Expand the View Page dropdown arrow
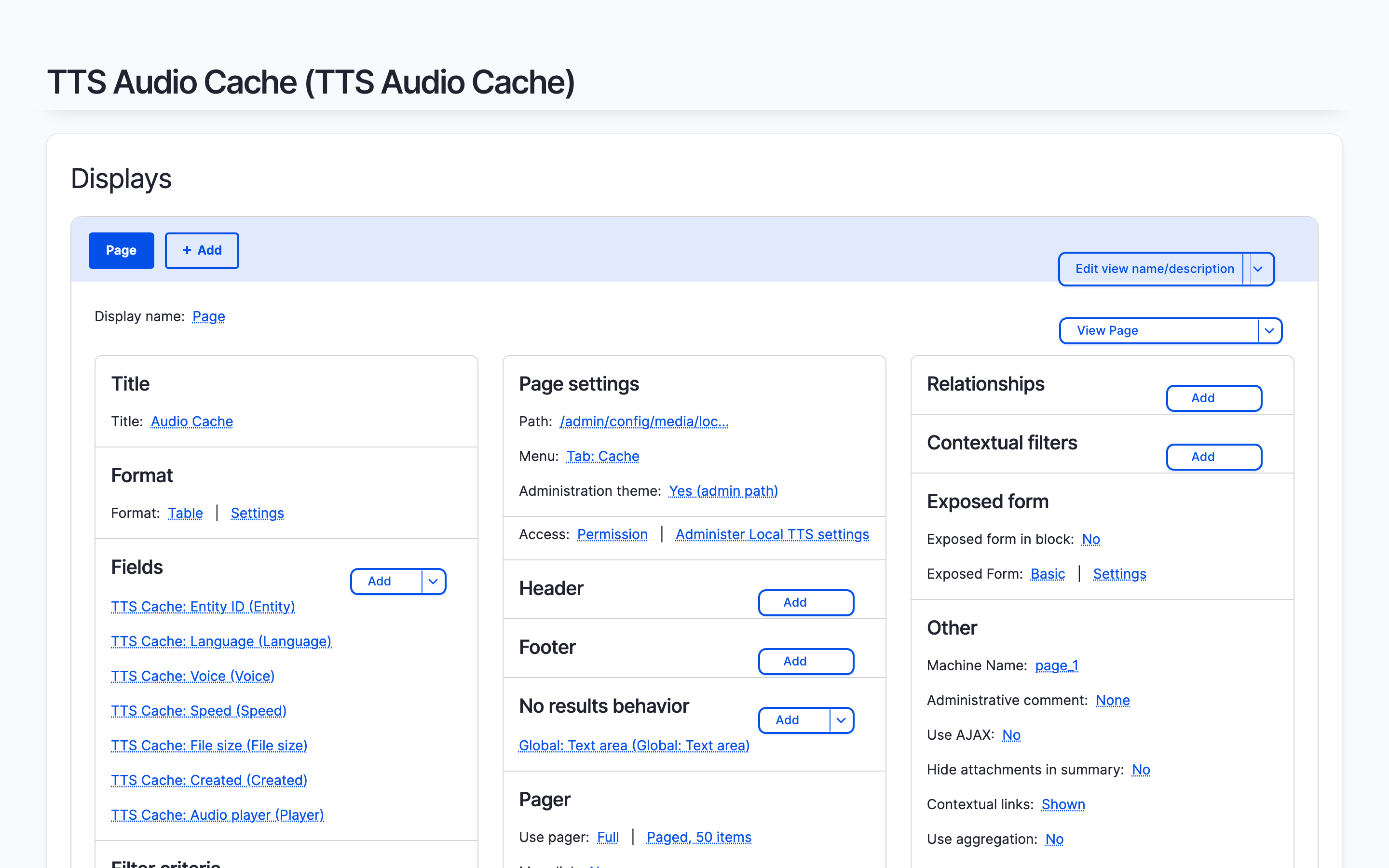Screen dimensions: 1389x868 pos(1269,331)
